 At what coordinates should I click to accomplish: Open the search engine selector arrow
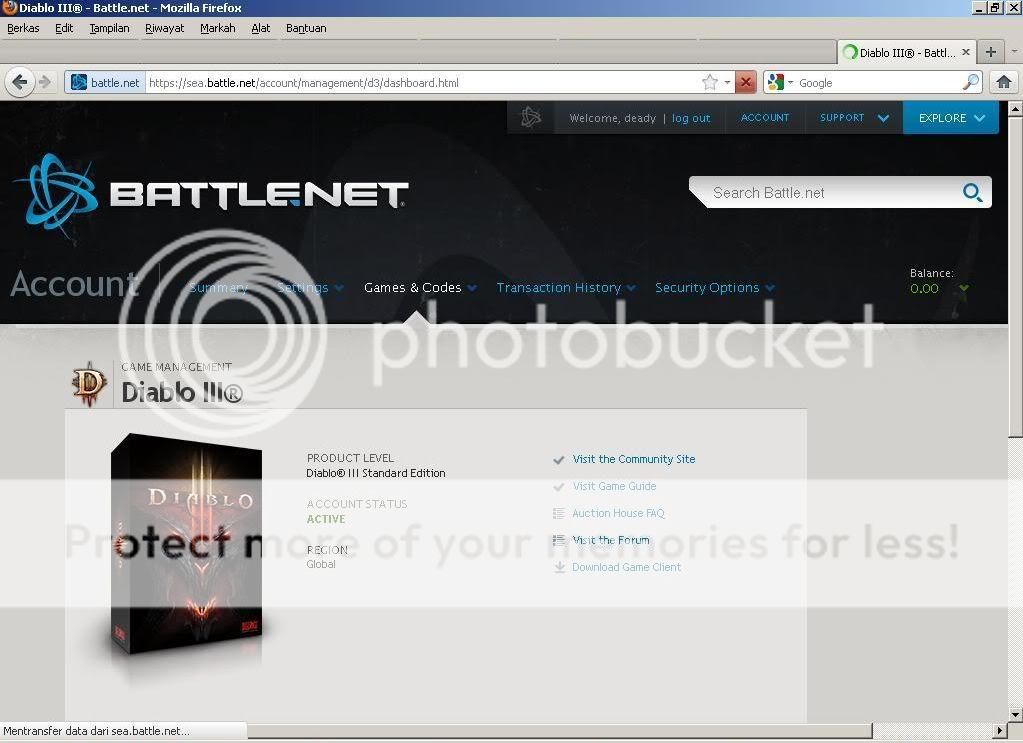coord(790,83)
